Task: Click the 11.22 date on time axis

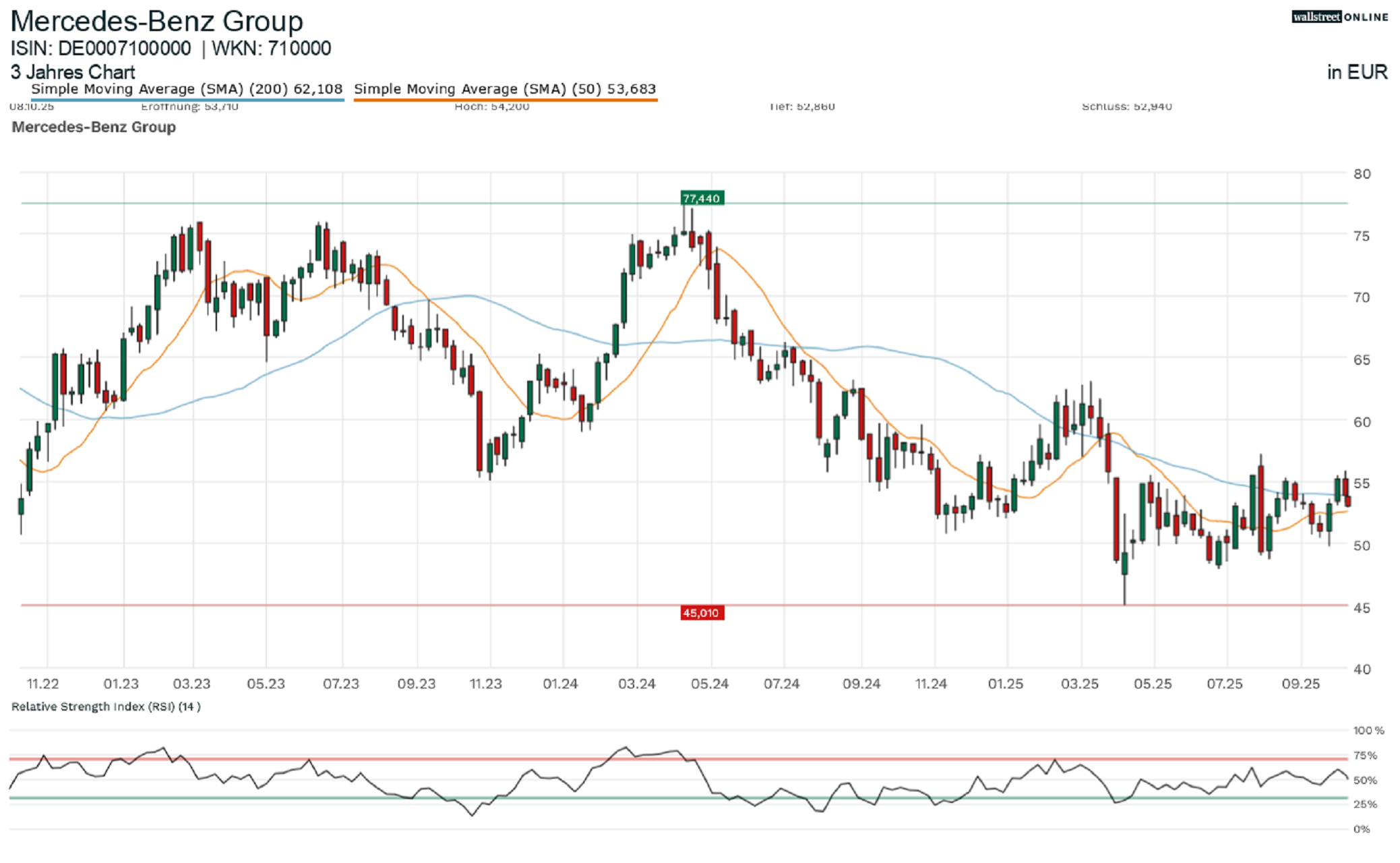Action: coord(42,684)
